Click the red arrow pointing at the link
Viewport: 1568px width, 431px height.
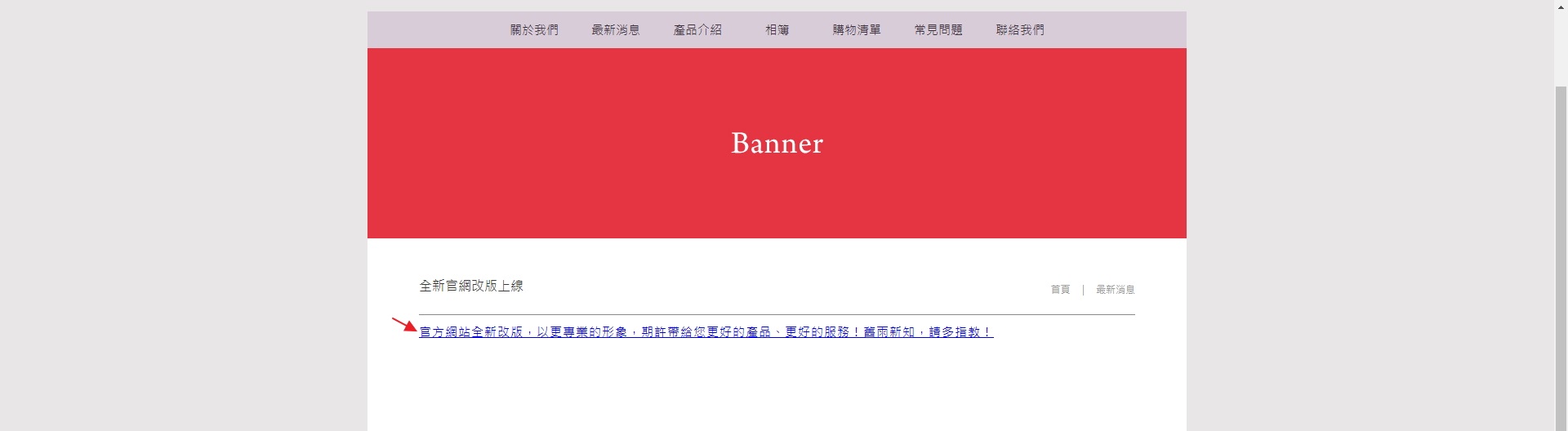[x=404, y=324]
